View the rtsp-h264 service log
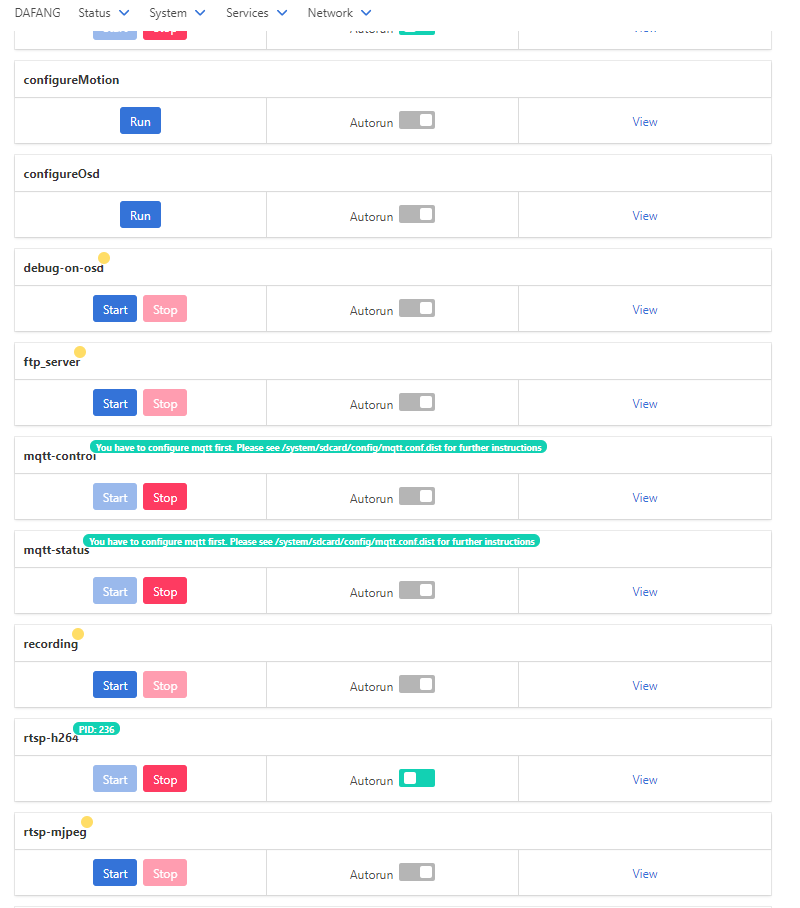This screenshot has height=908, width=800. tap(645, 779)
